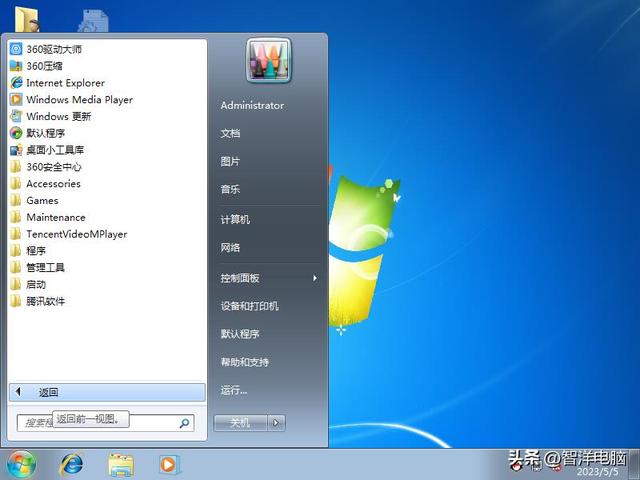Select the 程序 label text
The image size is (640, 480).
[x=36, y=251]
